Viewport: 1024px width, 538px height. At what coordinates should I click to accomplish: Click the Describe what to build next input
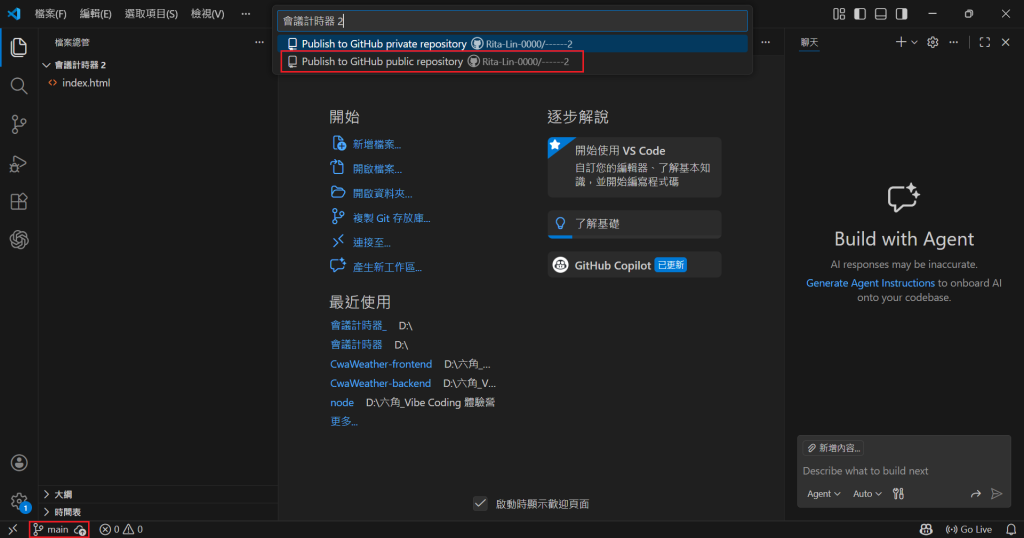[900, 470]
